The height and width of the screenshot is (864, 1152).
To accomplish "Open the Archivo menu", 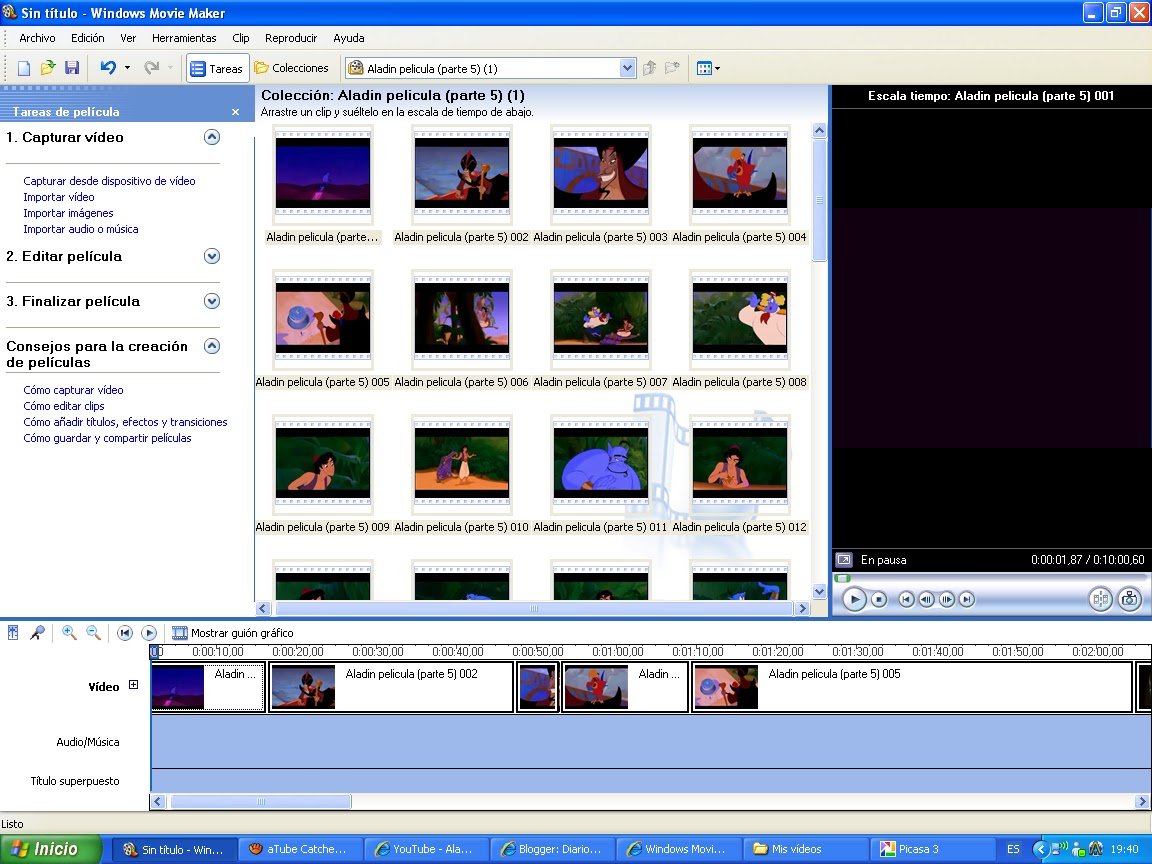I will [37, 38].
